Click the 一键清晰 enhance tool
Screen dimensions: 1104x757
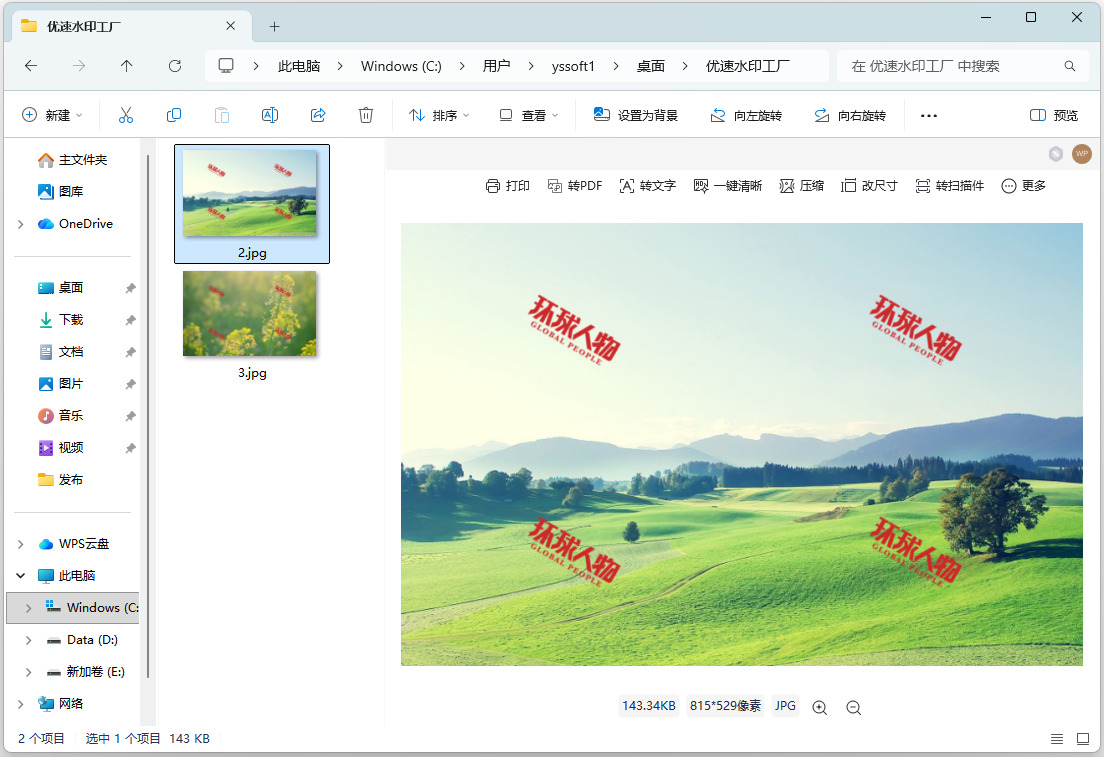coord(728,186)
